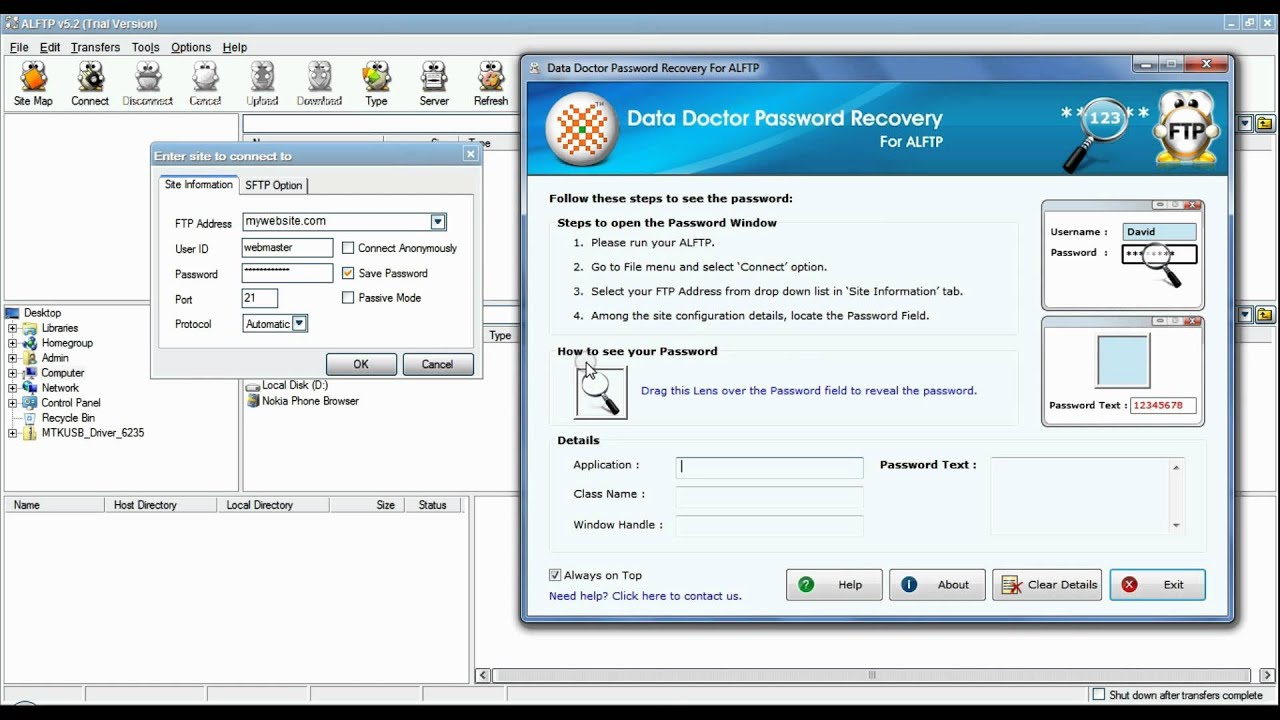Enable Passive Mode checkbox
The height and width of the screenshot is (720, 1280).
348,298
